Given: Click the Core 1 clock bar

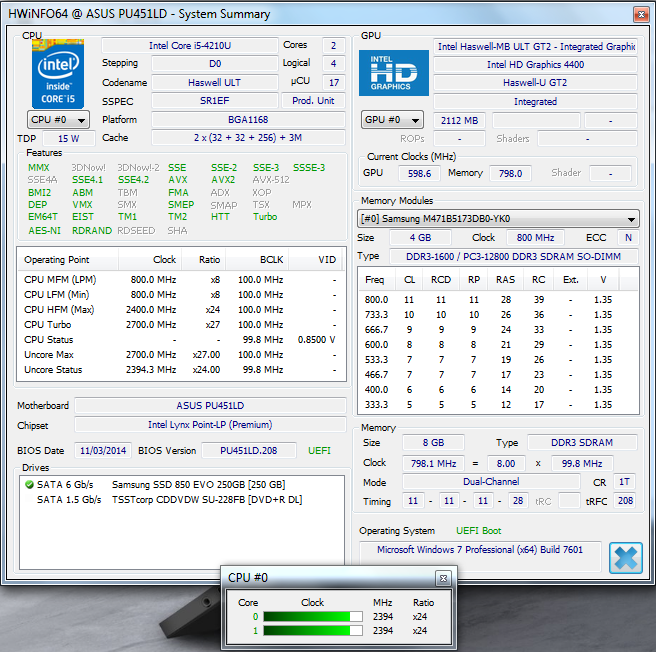Looking at the screenshot, I should [x=313, y=631].
